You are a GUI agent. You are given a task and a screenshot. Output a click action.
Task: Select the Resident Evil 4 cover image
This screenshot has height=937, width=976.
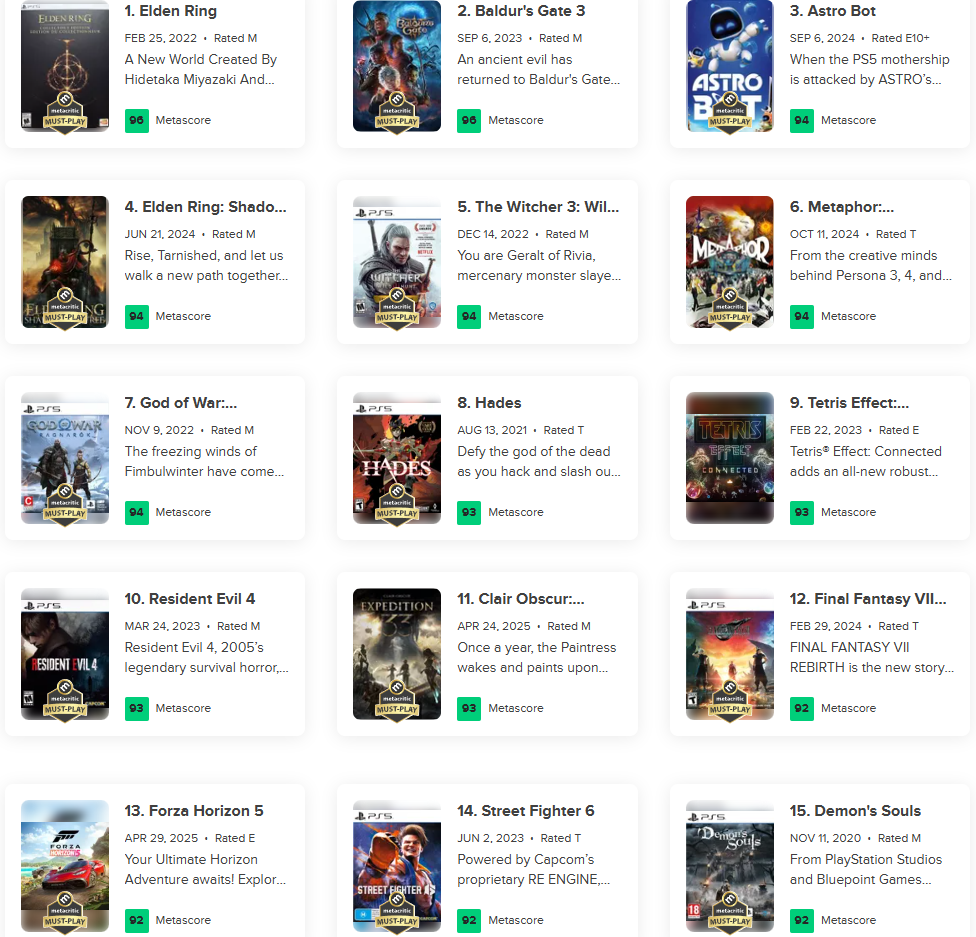click(65, 654)
